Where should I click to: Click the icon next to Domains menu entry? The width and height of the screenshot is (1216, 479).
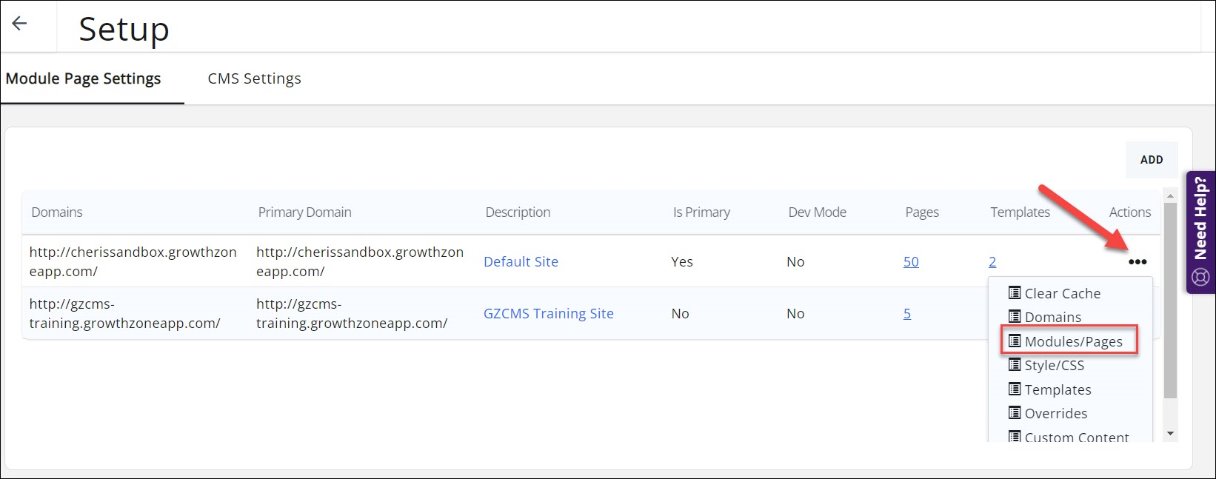(1014, 318)
